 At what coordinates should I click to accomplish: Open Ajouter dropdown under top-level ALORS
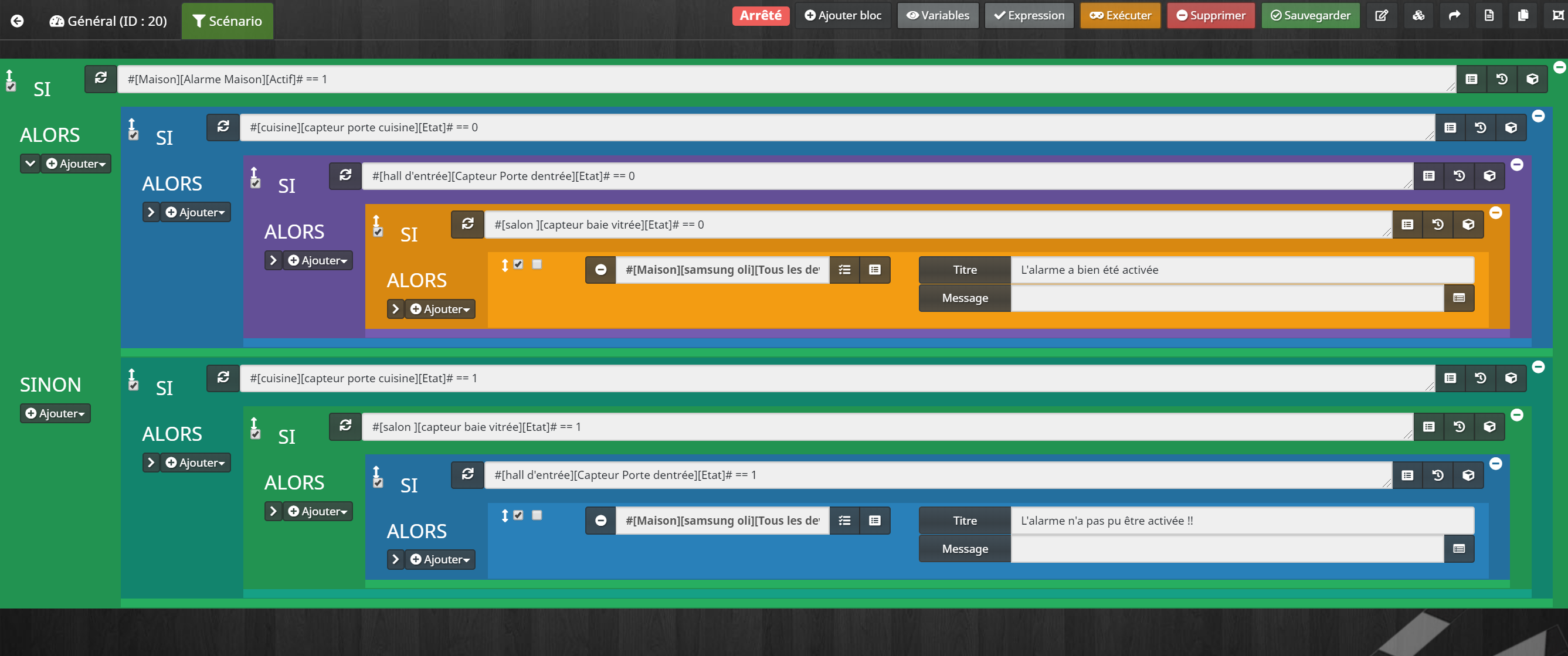[x=76, y=163]
